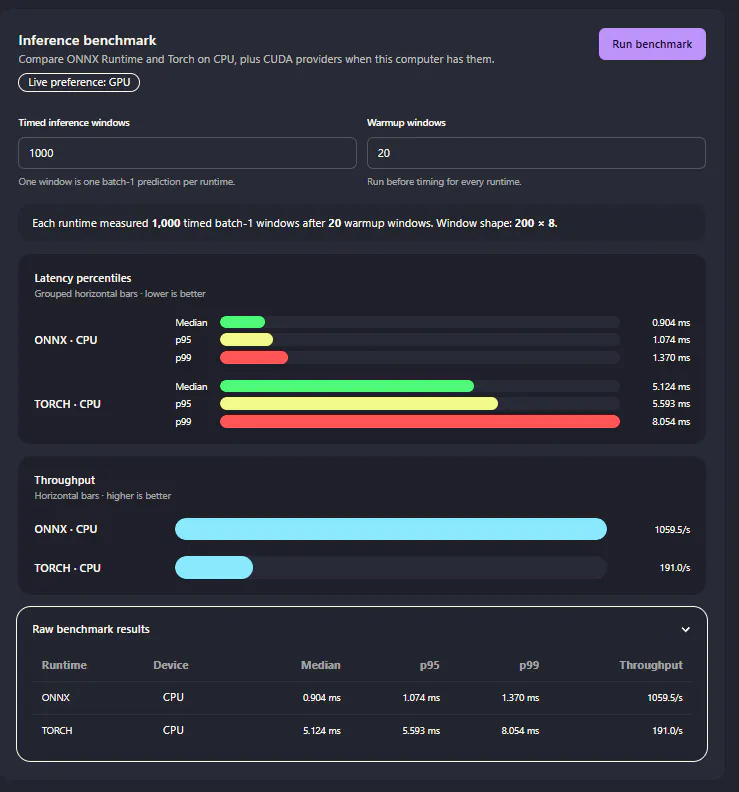This screenshot has width=739, height=792.
Task: Click the Run benchmark button
Action: [x=652, y=44]
